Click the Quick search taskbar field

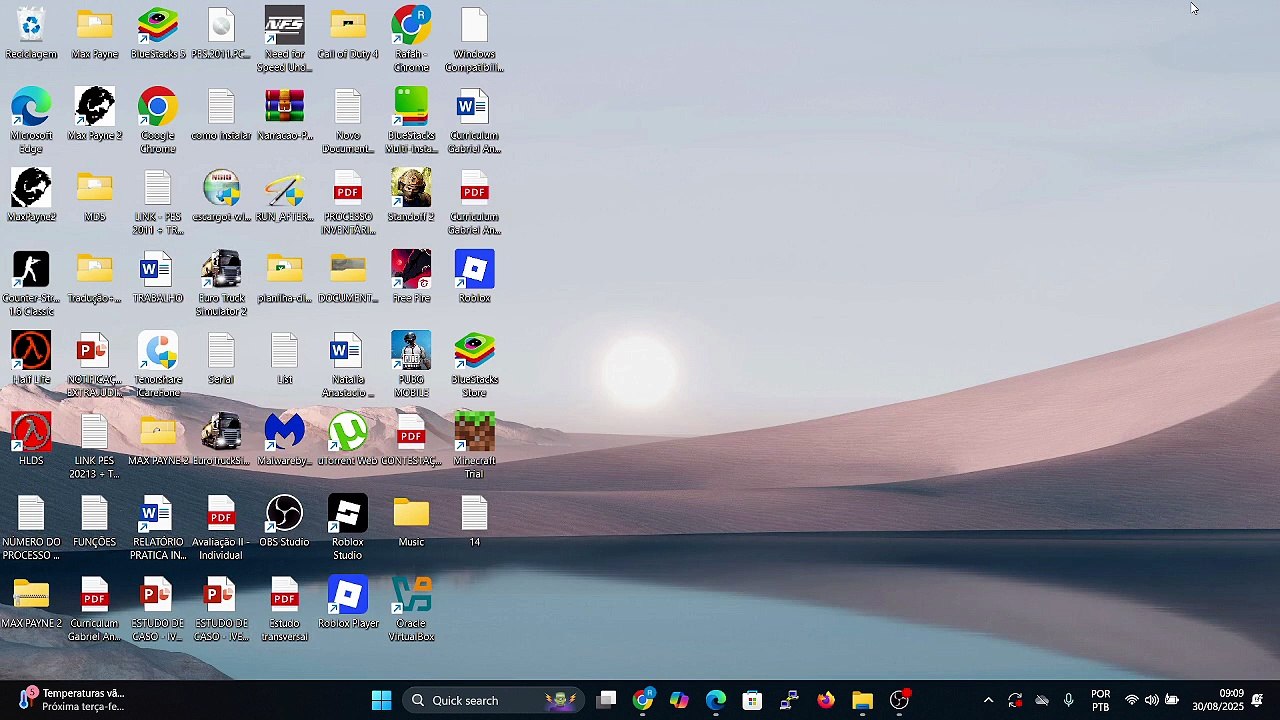pos(494,700)
